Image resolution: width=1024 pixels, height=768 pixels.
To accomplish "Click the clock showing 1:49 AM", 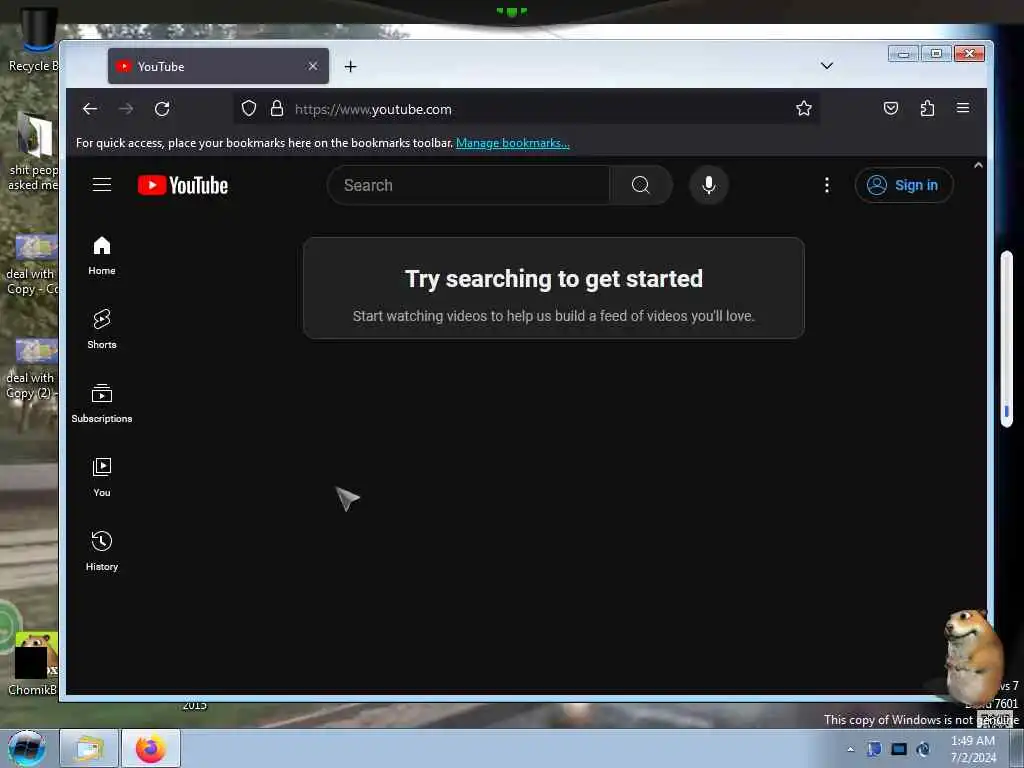I will [x=973, y=749].
